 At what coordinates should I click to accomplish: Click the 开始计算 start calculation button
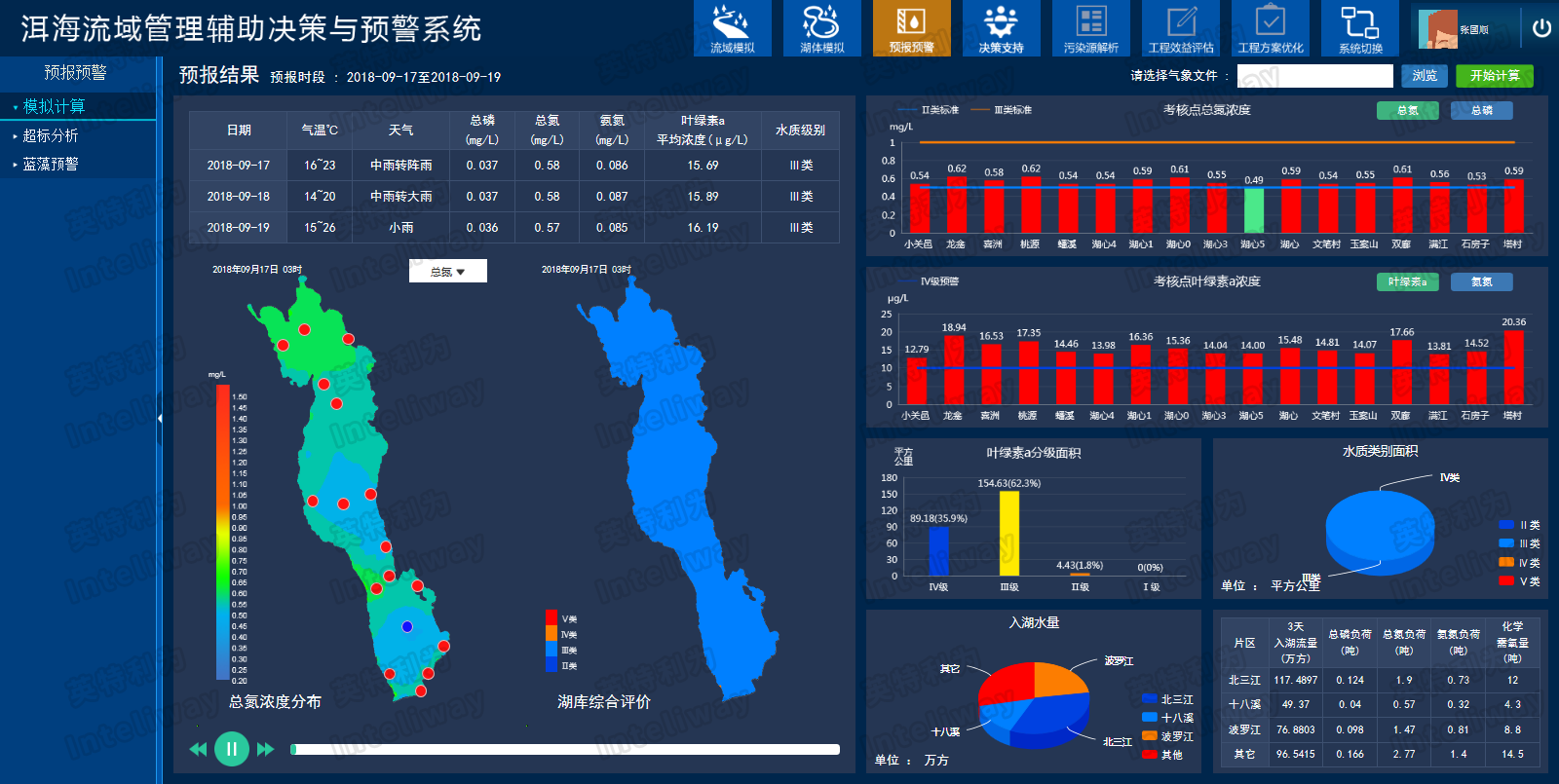[1494, 76]
